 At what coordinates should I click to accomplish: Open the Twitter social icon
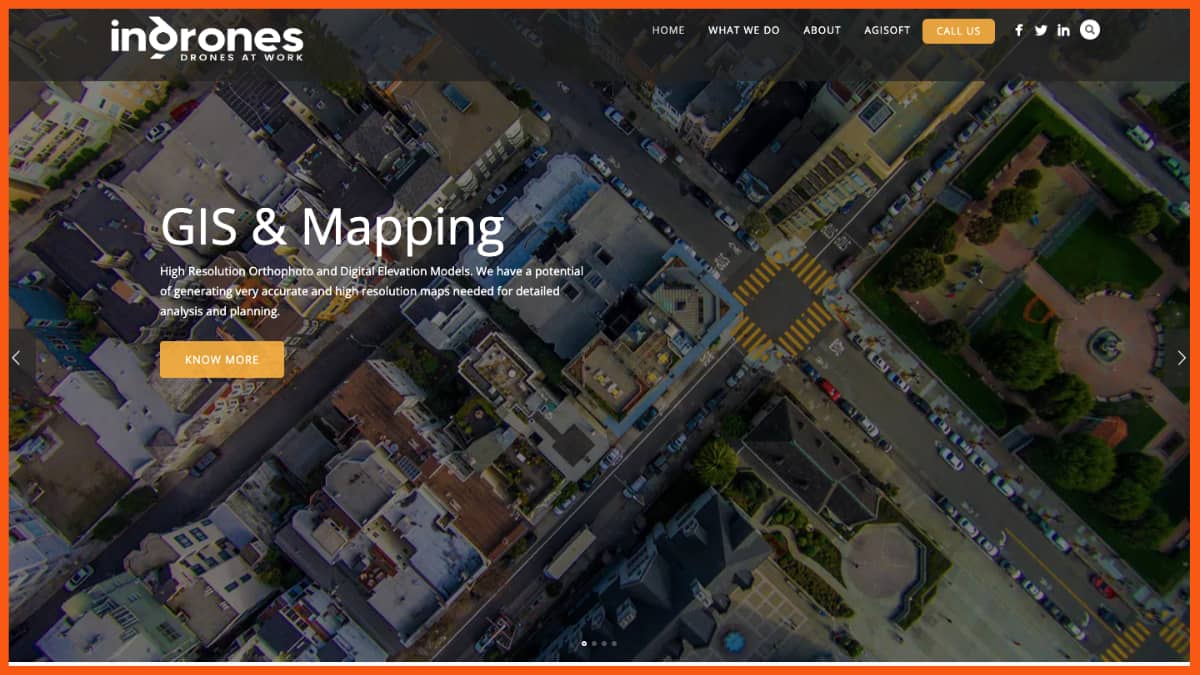(x=1041, y=30)
